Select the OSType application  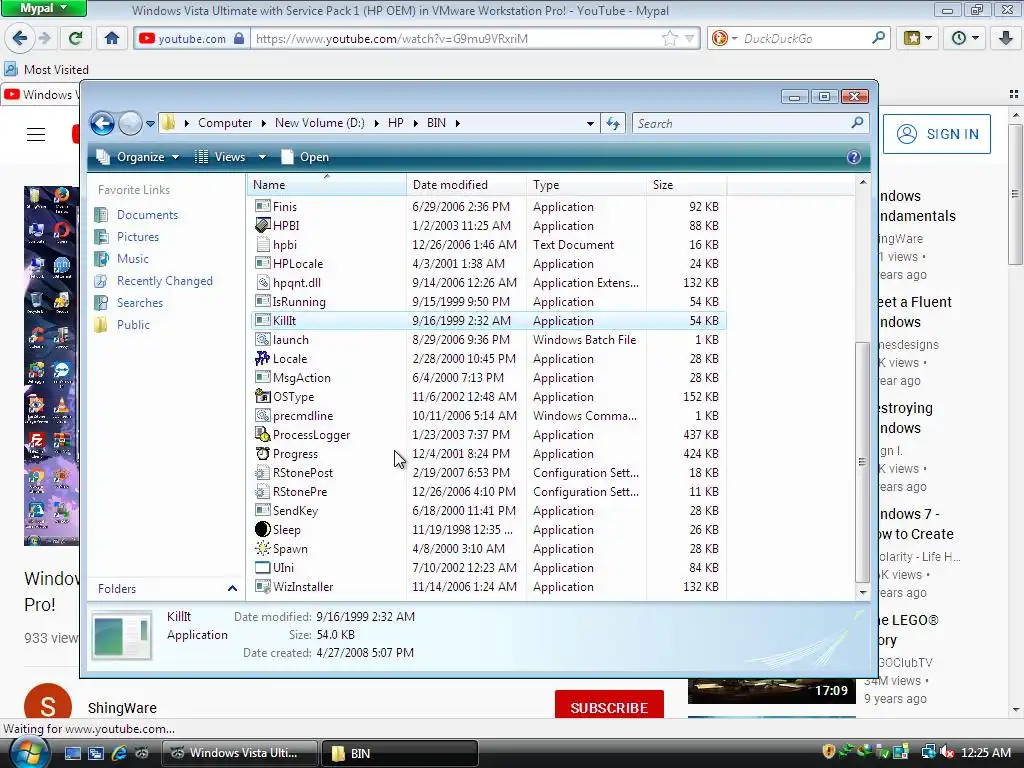[x=293, y=396]
